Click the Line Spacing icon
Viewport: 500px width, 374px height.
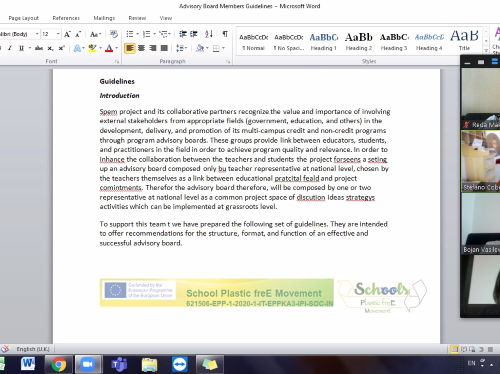(180, 48)
